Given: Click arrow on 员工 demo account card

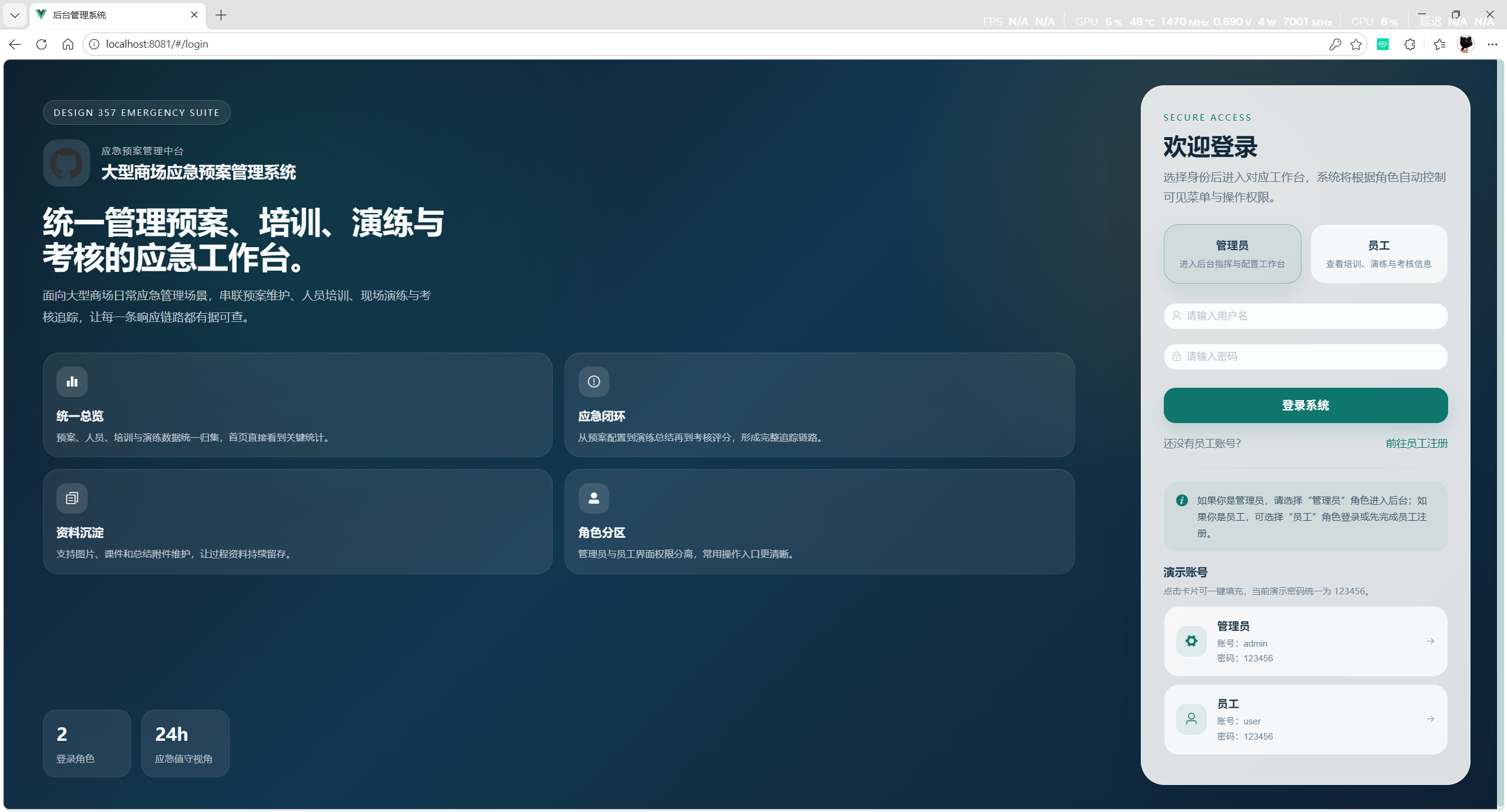Looking at the screenshot, I should [1430, 719].
